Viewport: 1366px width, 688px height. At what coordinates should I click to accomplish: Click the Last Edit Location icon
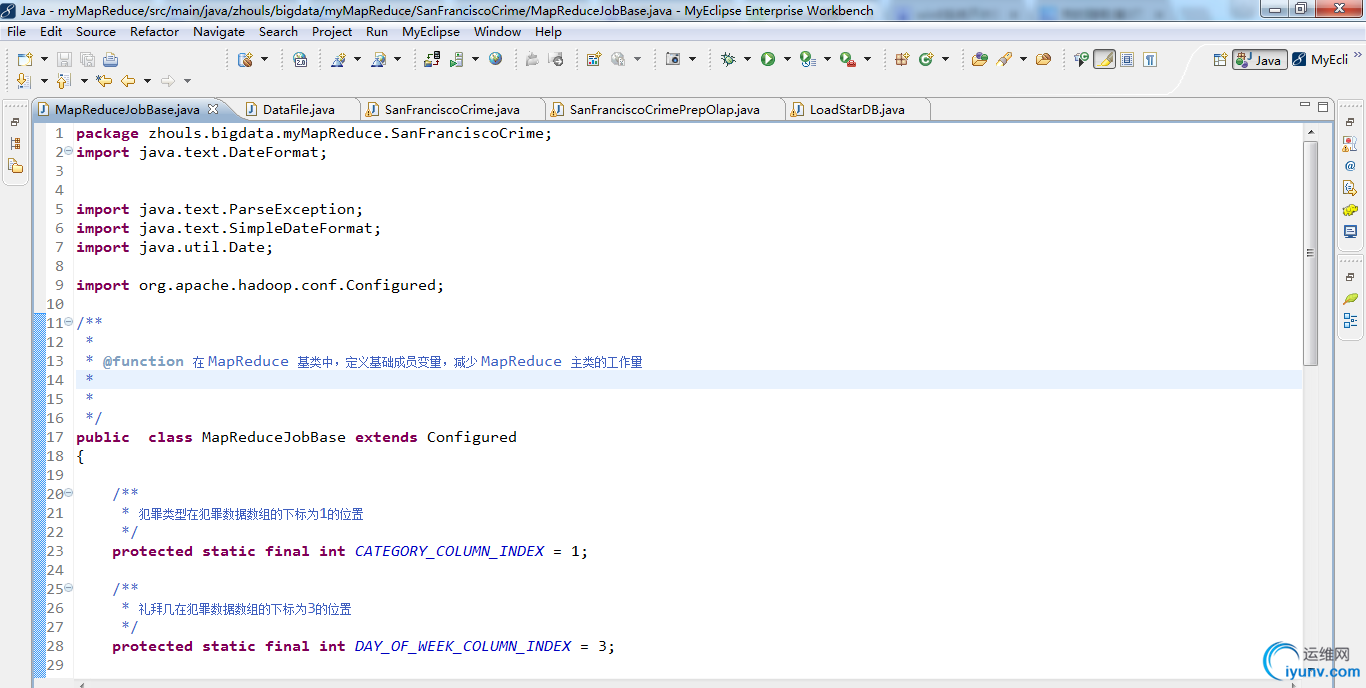pos(104,81)
